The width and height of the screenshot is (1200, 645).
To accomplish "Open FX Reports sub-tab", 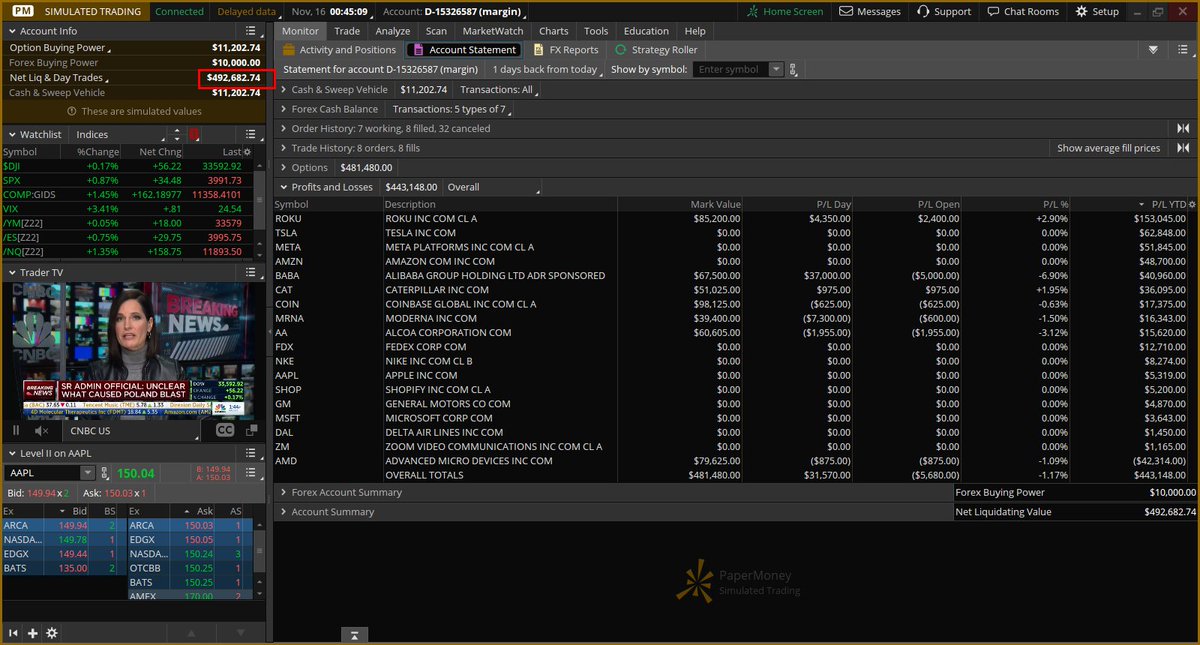I will point(565,50).
